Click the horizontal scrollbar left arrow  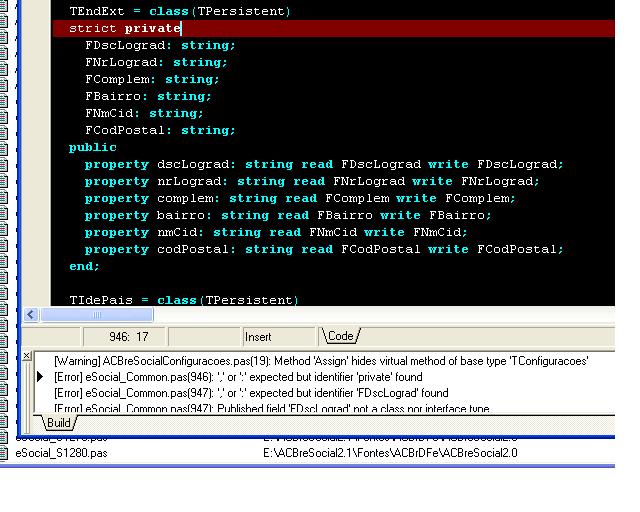[x=31, y=314]
